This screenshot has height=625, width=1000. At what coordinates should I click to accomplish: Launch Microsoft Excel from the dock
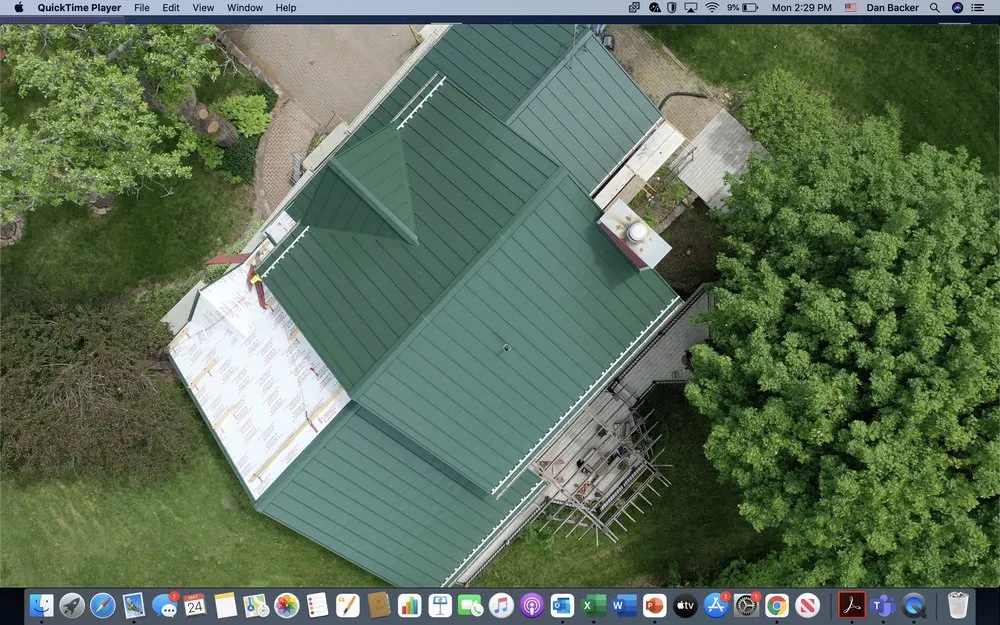point(593,605)
